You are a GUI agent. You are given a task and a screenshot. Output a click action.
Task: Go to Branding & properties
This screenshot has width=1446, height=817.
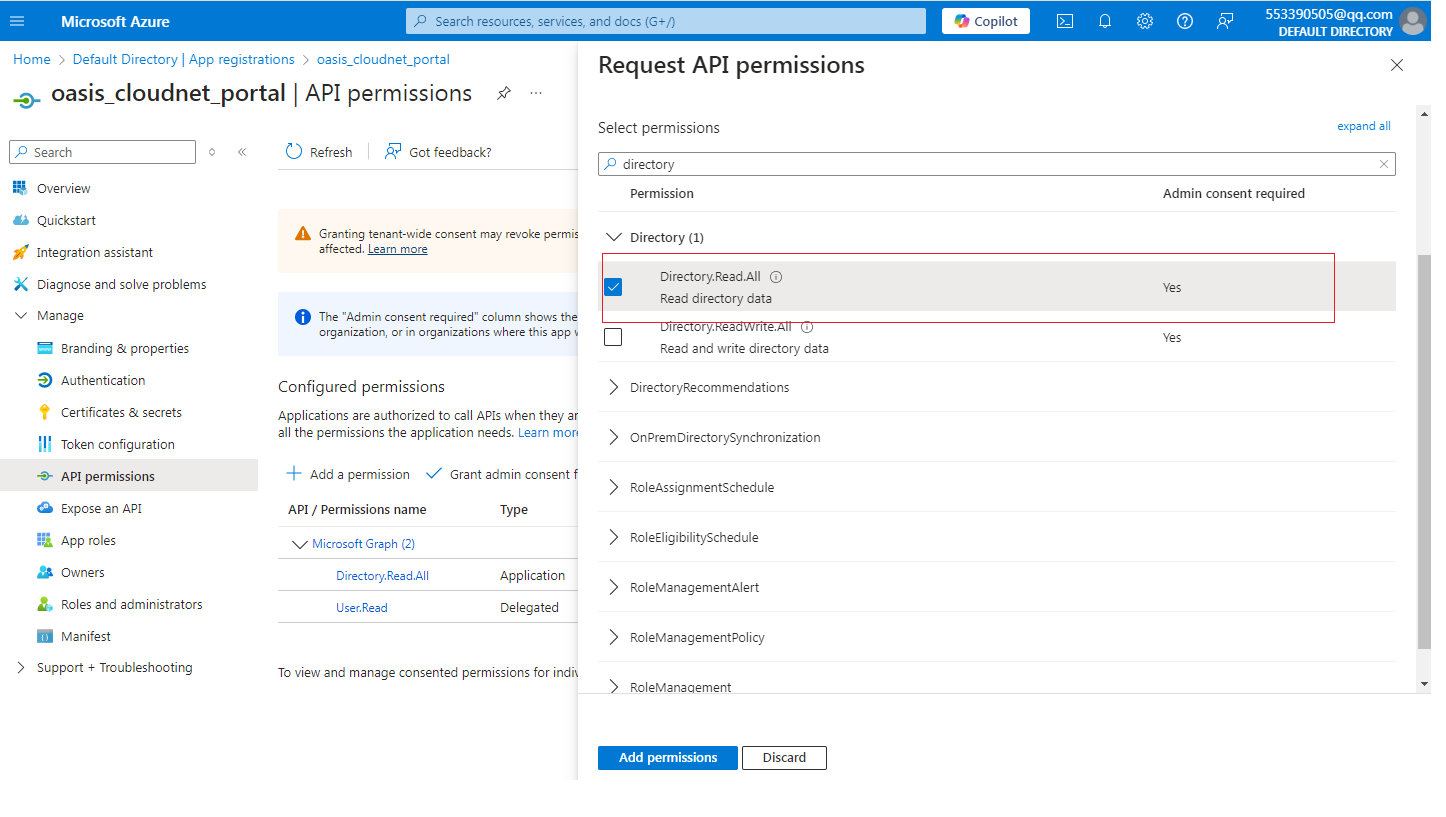coord(125,348)
